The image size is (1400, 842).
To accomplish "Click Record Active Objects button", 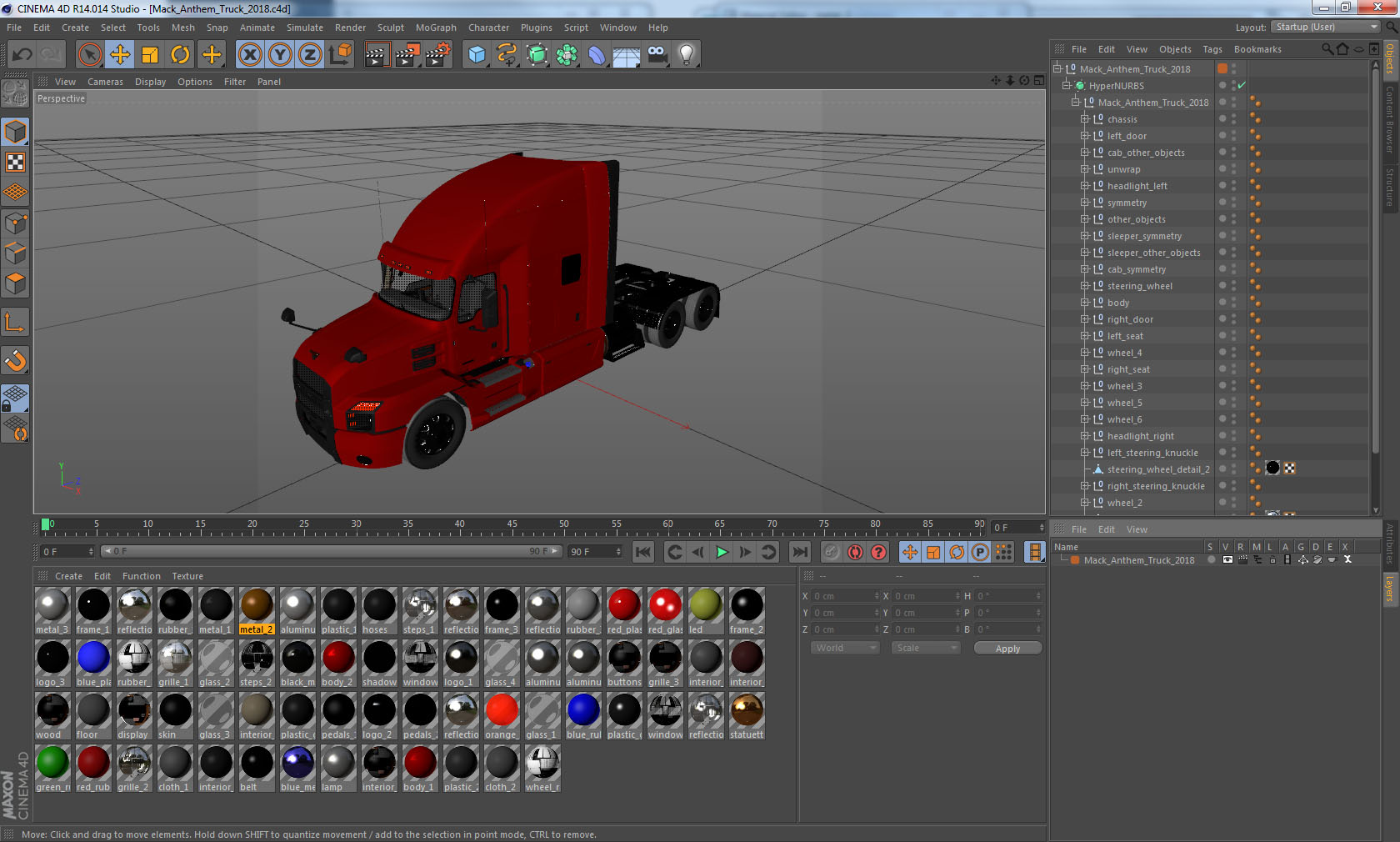I will (x=831, y=552).
